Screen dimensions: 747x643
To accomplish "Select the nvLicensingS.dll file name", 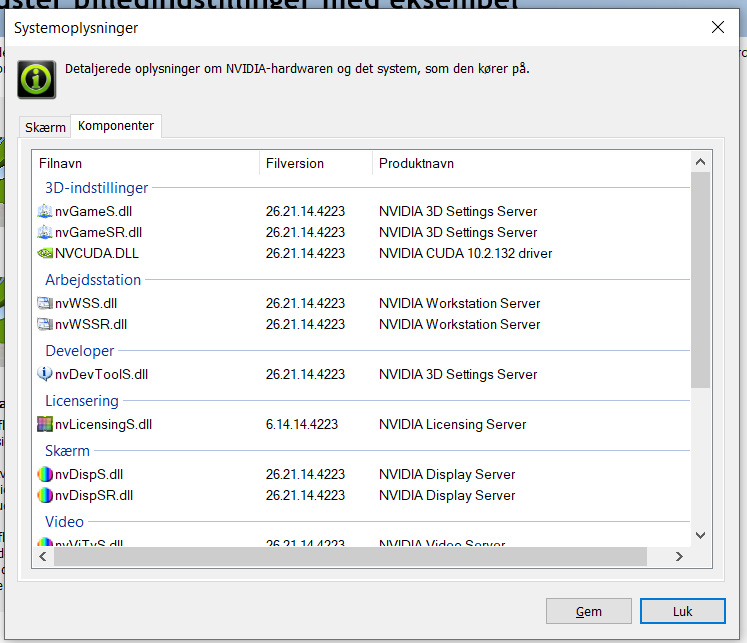I will (x=103, y=424).
